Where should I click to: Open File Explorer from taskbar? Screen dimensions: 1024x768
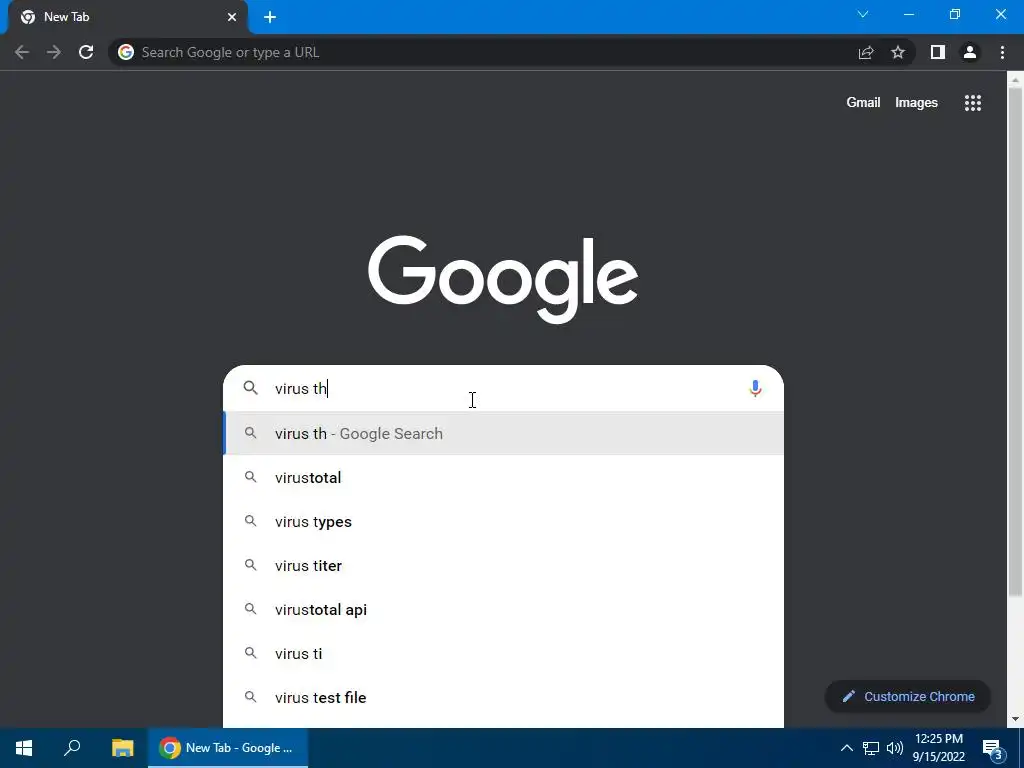122,748
